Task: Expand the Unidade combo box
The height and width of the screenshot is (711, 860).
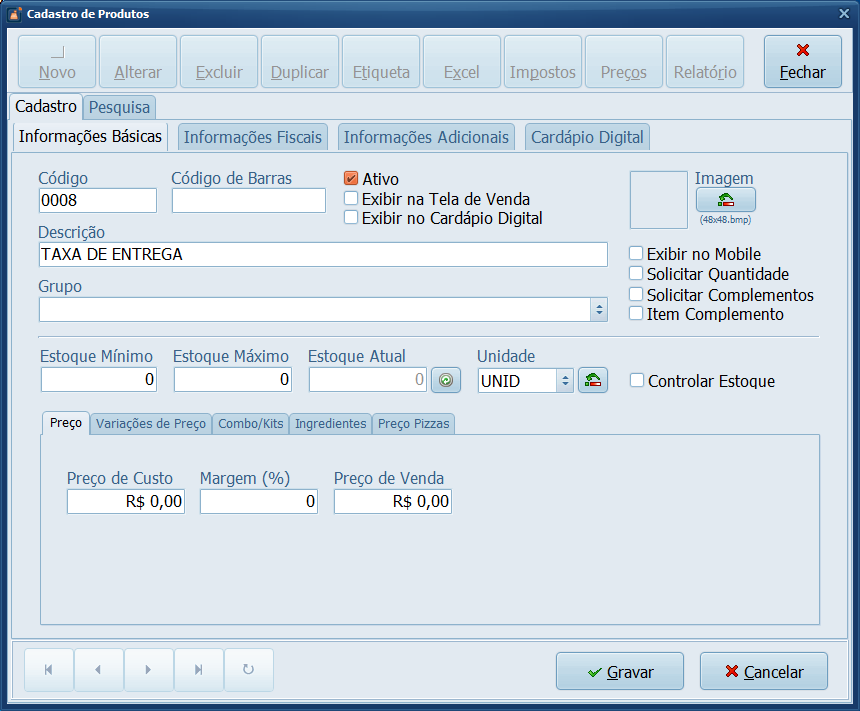Action: 564,380
